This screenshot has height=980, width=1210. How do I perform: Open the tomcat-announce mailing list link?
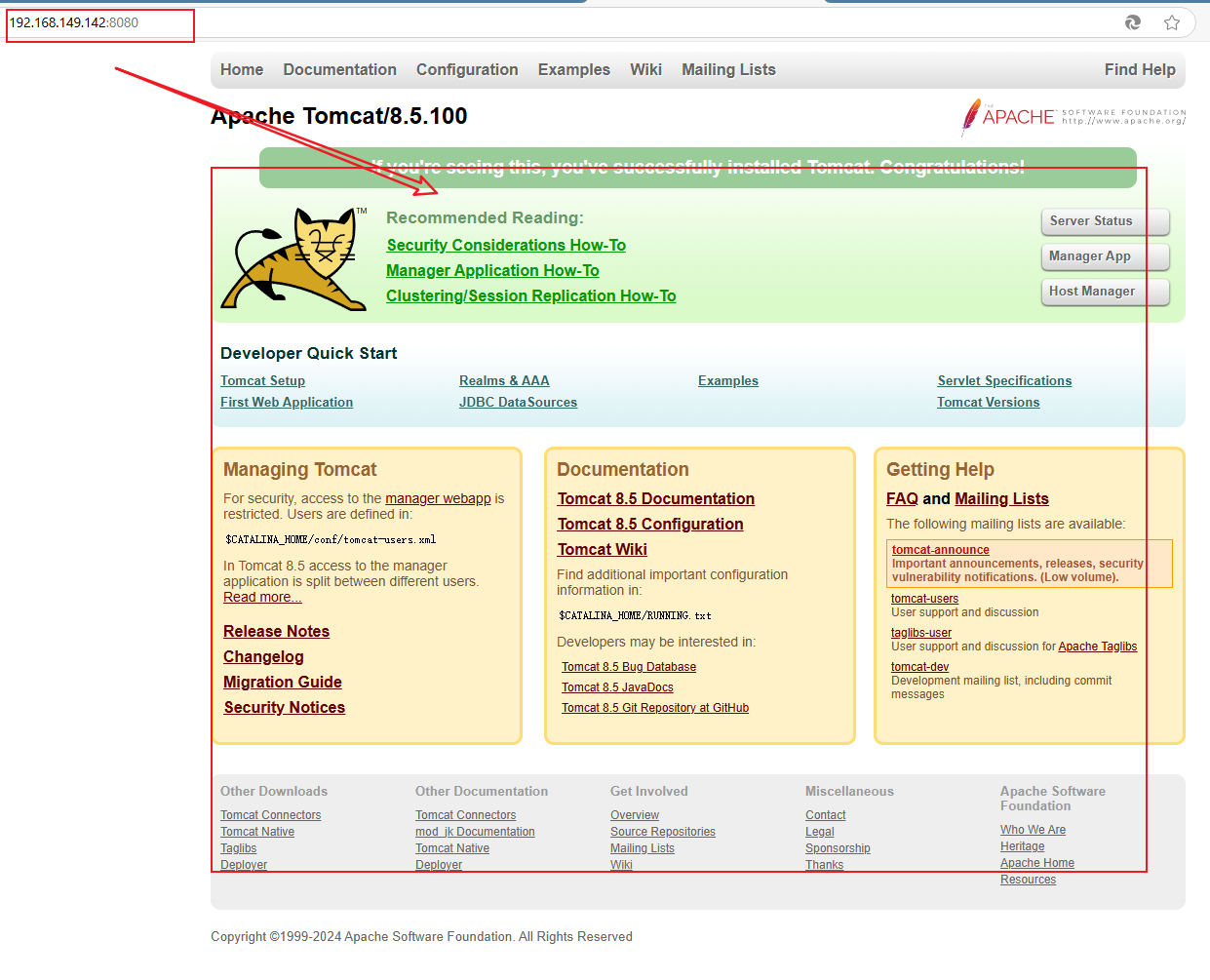coord(940,550)
